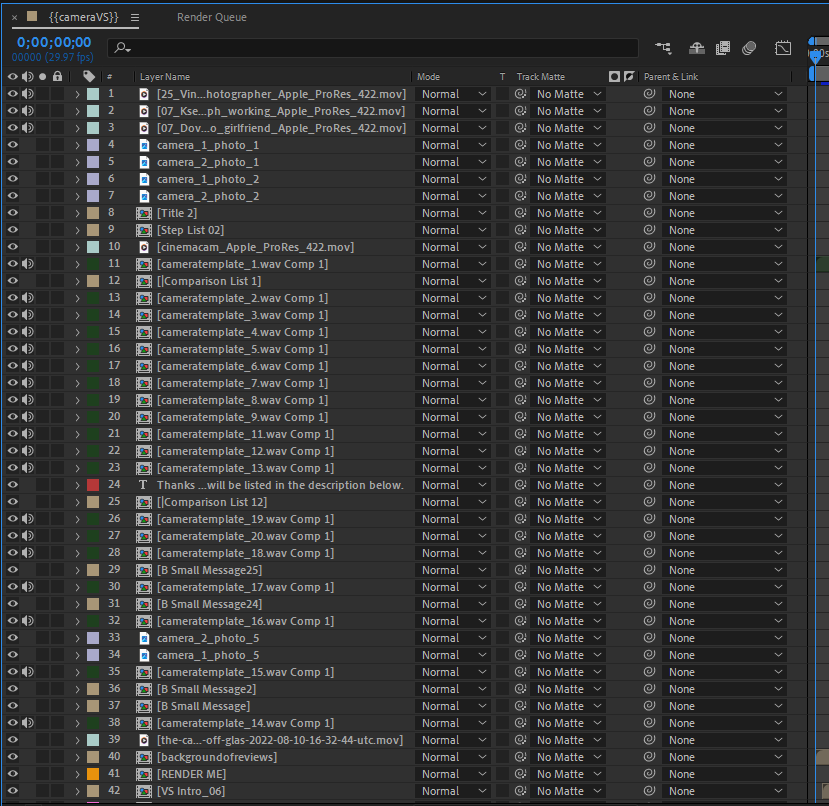Expand the Step List 02 layer
The image size is (829, 806).
click(x=77, y=230)
